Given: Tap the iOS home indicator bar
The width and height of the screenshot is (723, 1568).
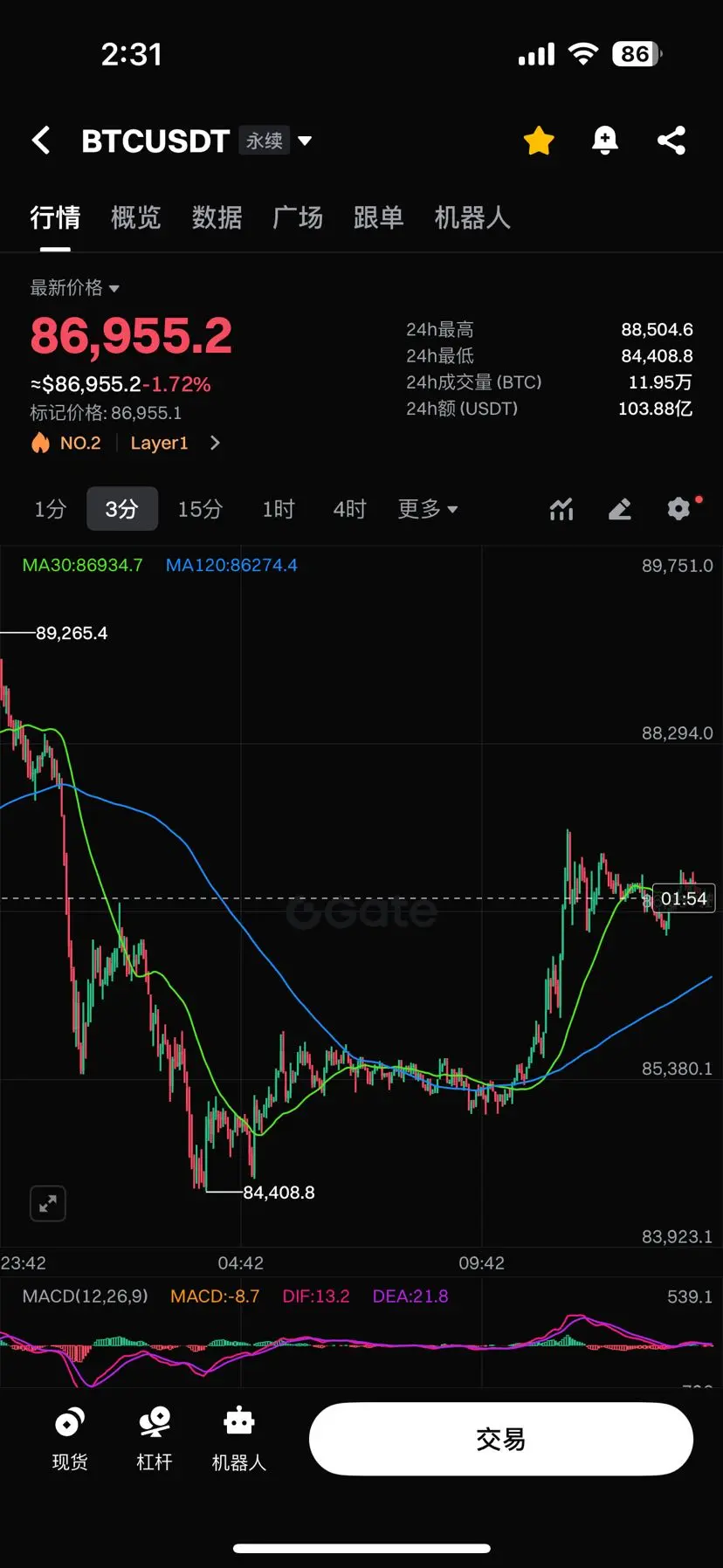Looking at the screenshot, I should pyautogui.click(x=361, y=1548).
